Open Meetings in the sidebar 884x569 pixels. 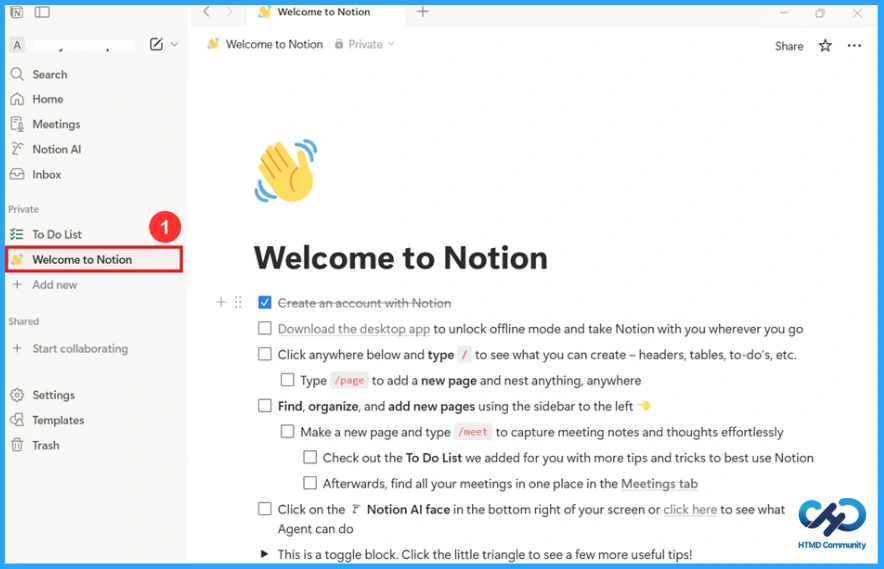[x=56, y=124]
